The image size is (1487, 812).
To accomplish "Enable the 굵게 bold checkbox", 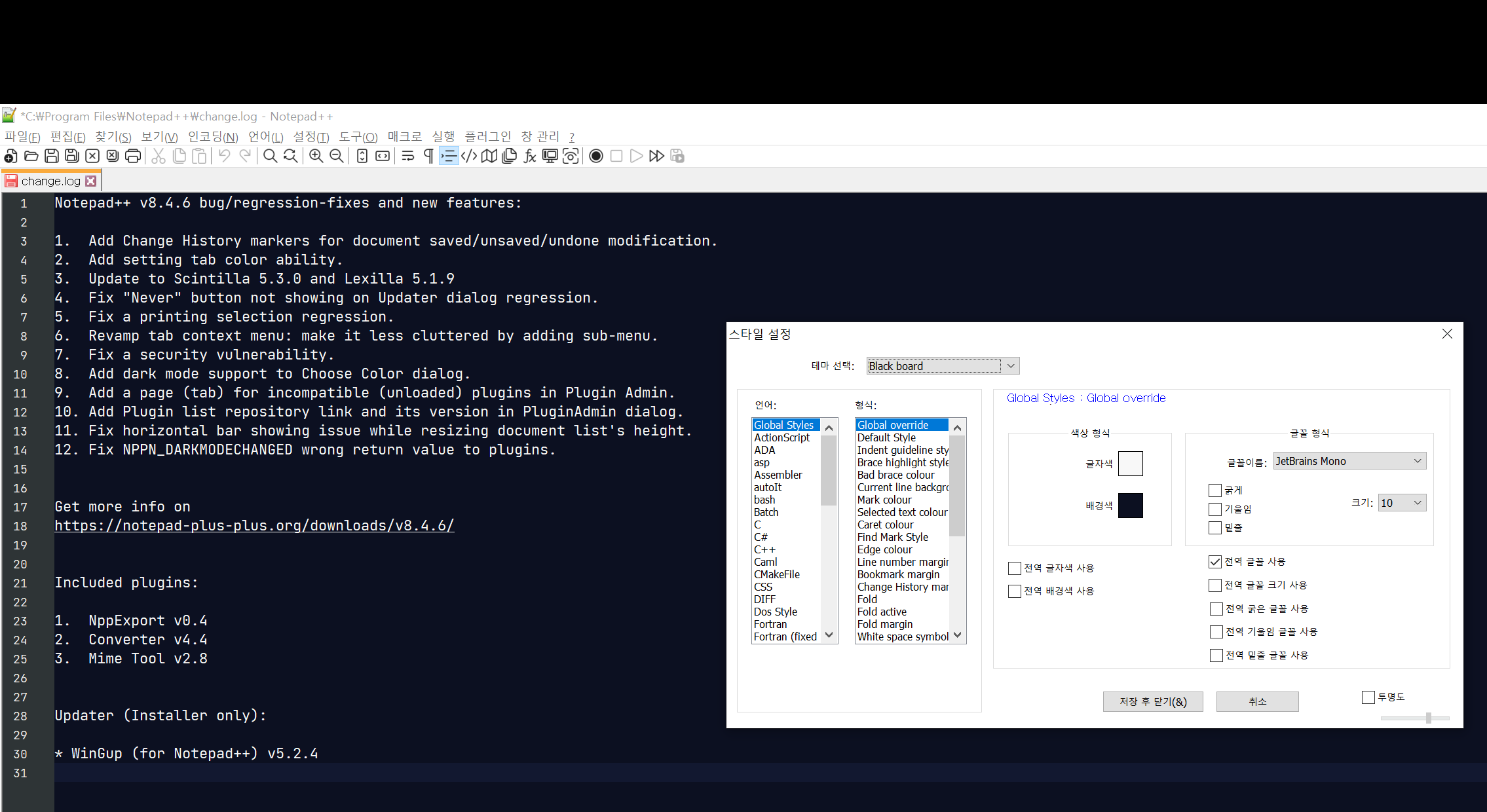I will point(1215,490).
